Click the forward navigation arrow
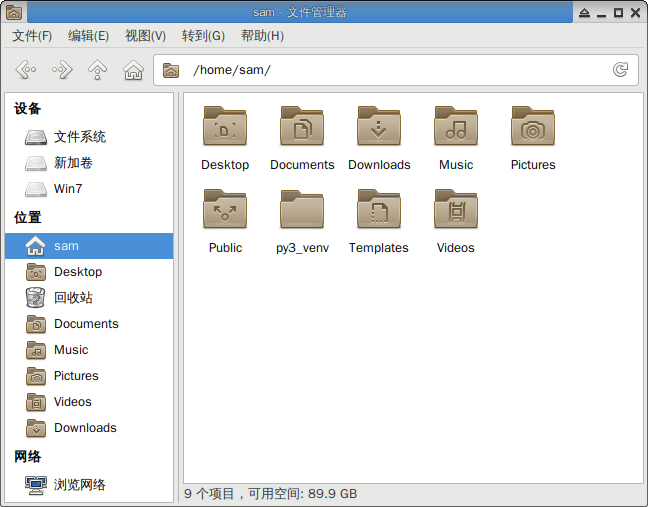Screen dimensions: 648x507 pyautogui.click(x=62, y=70)
